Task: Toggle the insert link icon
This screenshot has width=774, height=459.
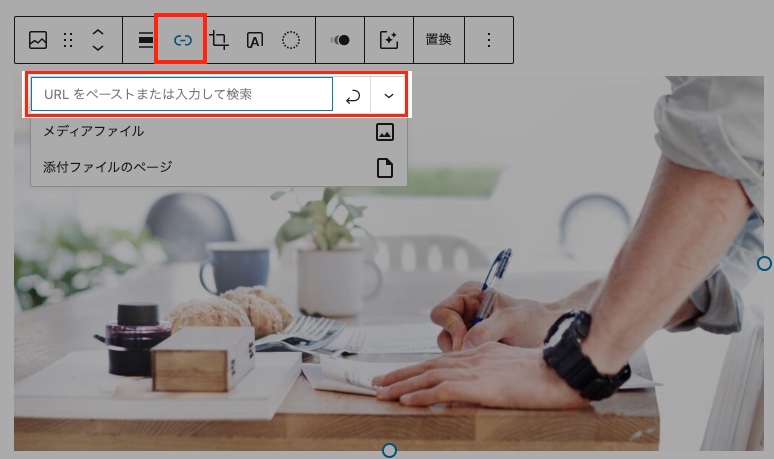Action: pos(183,40)
